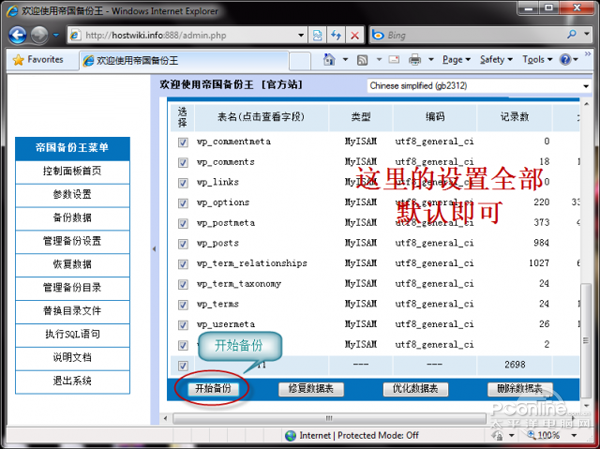Click the address bar URL field

click(x=190, y=34)
